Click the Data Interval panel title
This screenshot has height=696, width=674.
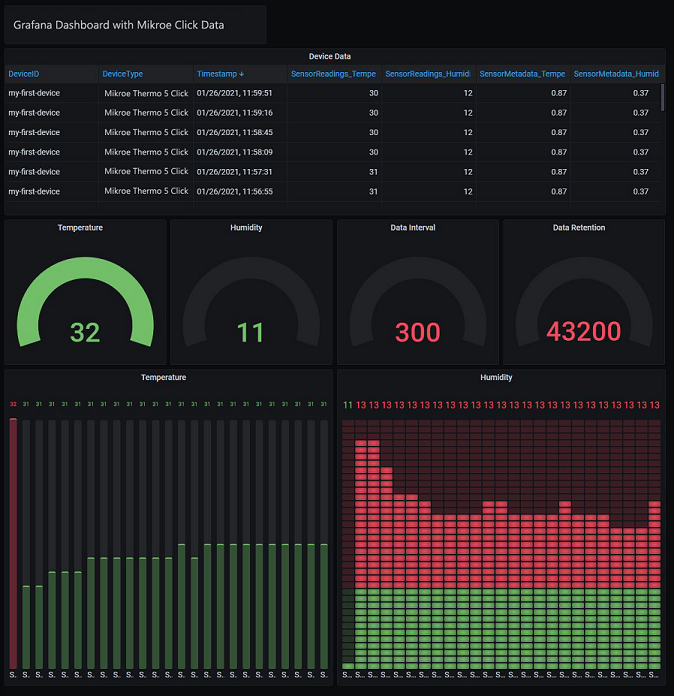tap(413, 228)
